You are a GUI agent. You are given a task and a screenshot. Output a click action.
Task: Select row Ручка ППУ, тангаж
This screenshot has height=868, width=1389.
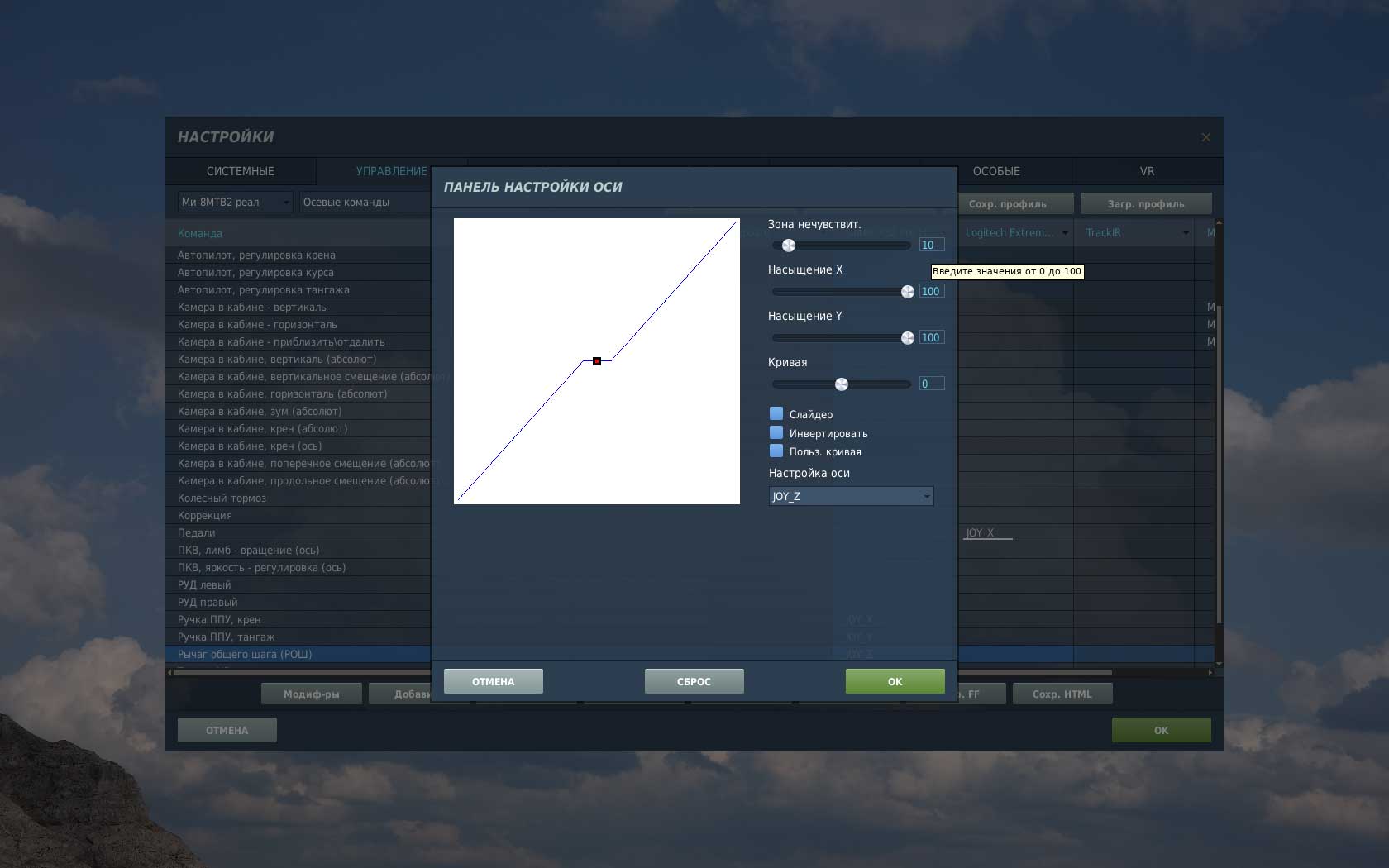tap(298, 637)
